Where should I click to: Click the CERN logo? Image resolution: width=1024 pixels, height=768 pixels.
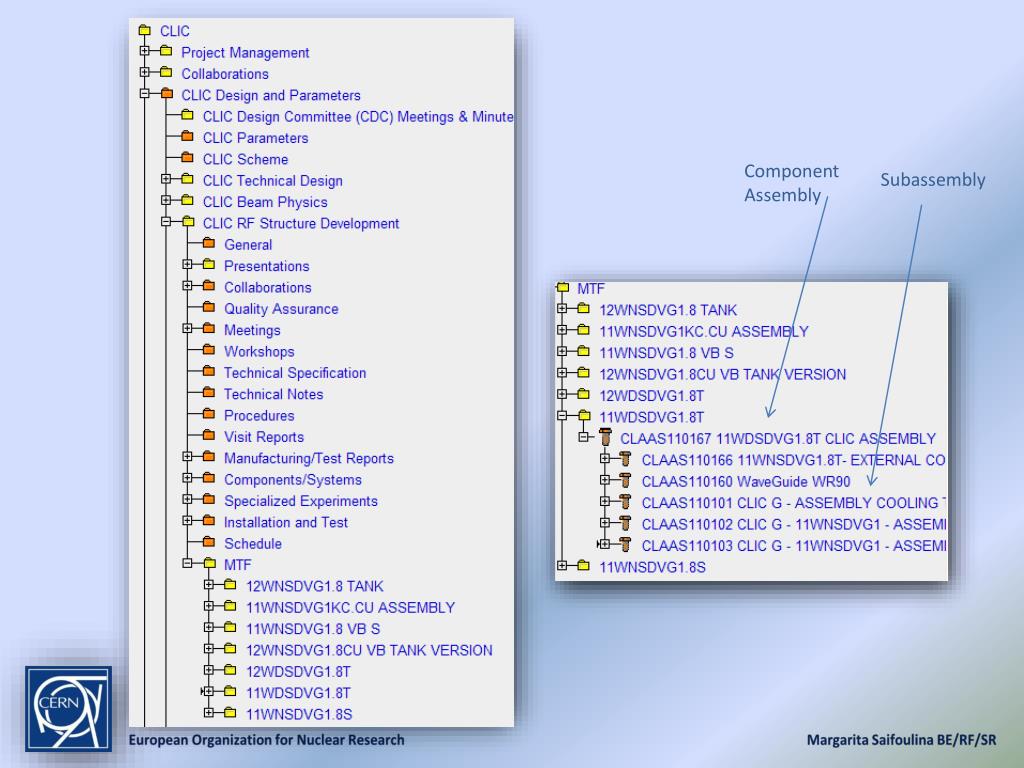[69, 709]
